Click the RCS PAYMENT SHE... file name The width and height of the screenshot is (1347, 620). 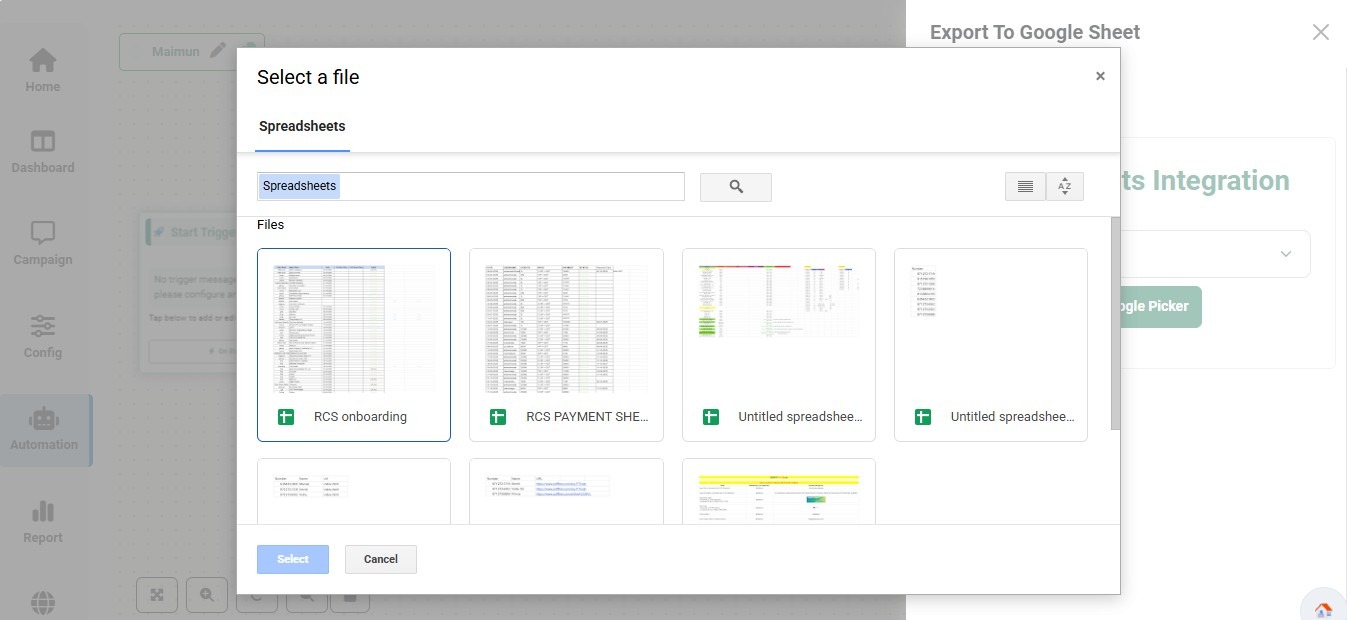coord(587,417)
